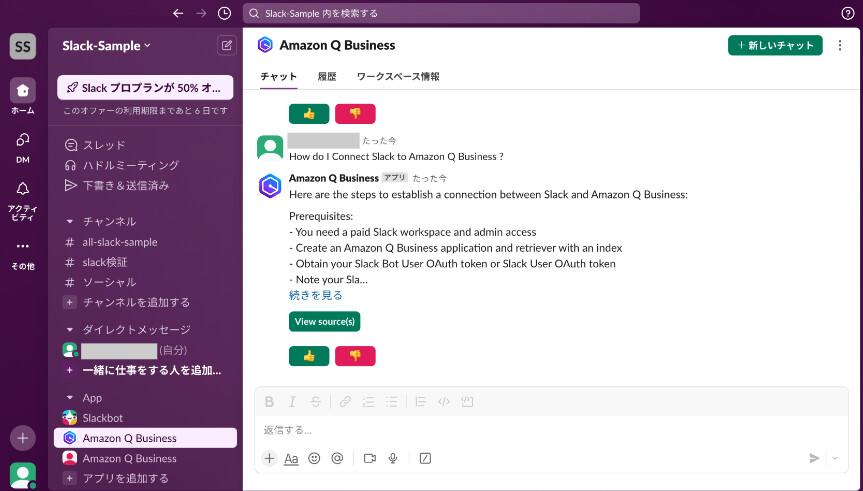Open send options dropdown arrow

tap(835, 458)
